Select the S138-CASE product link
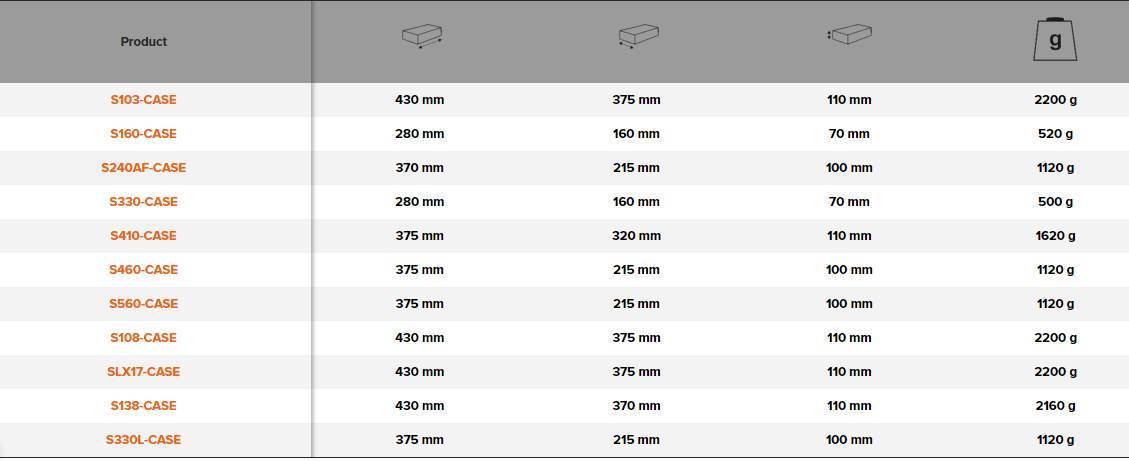 click(144, 406)
